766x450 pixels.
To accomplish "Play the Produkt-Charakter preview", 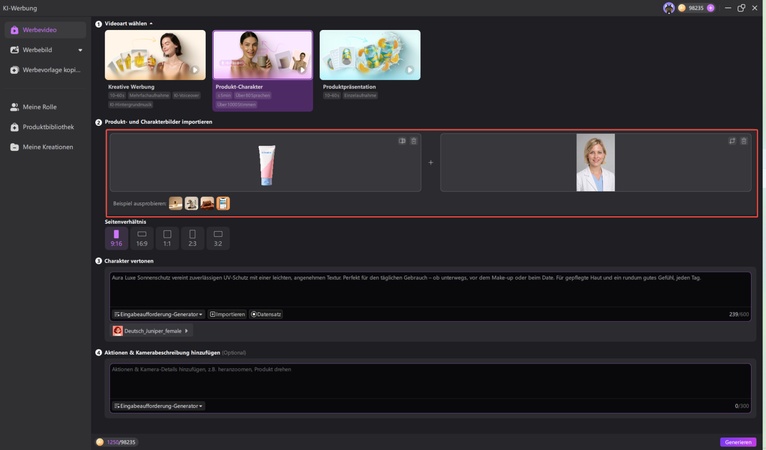I will click(302, 70).
